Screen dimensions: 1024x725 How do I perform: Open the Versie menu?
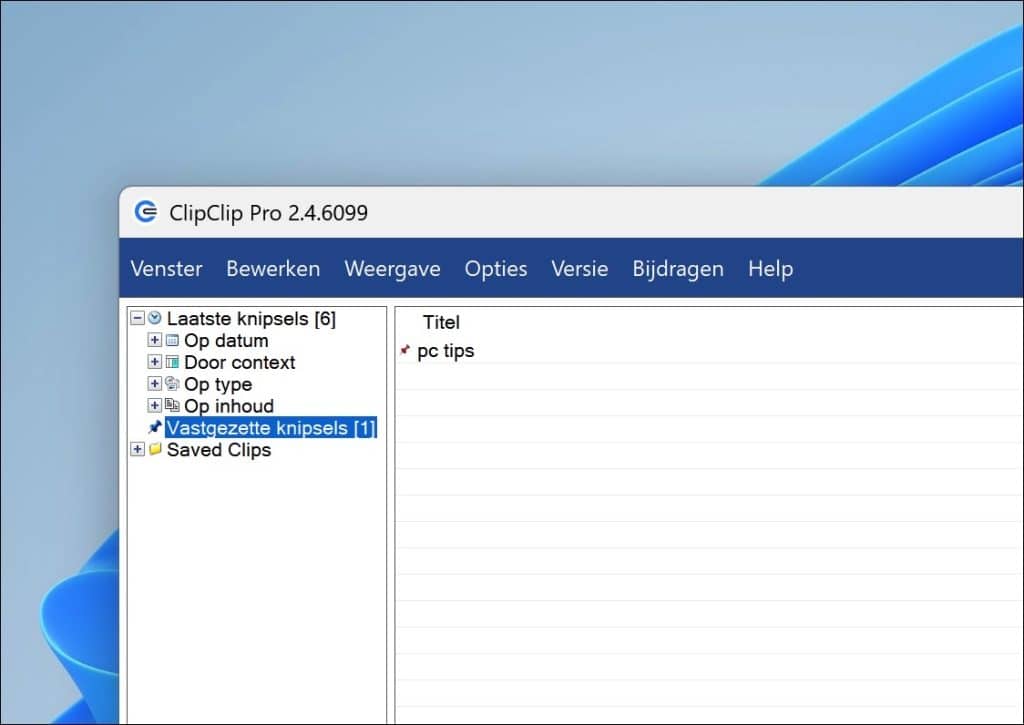(x=579, y=268)
